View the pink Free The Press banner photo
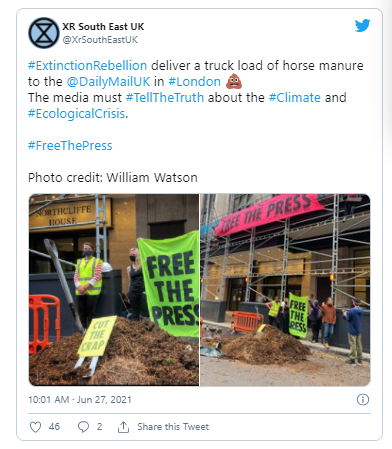The image size is (392, 449). tap(285, 290)
